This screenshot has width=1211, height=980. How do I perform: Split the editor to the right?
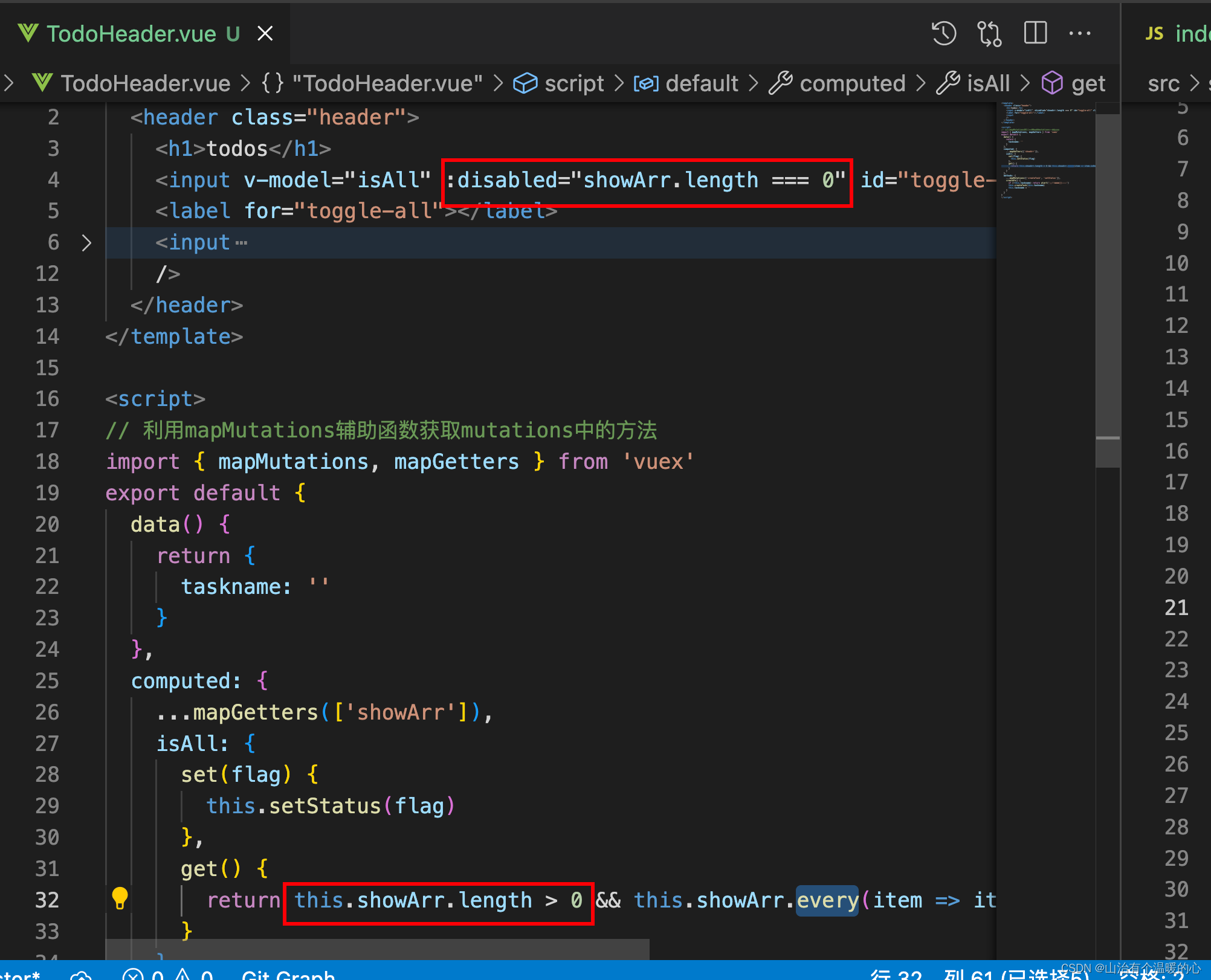click(x=1035, y=33)
